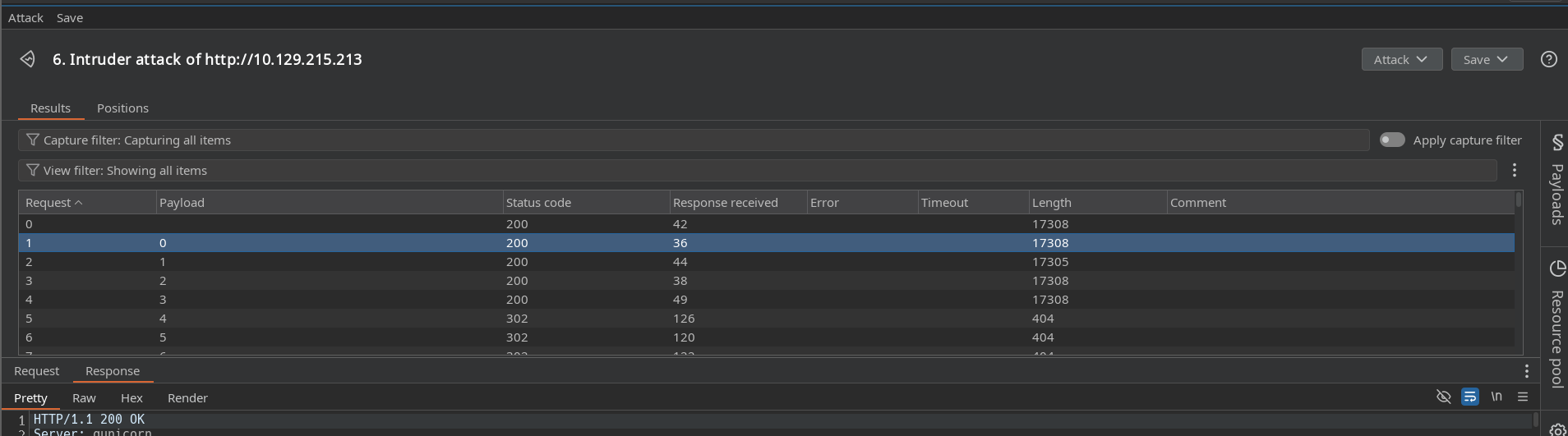Click the settings gear icon at bottom right
This screenshot has height=436, width=1568.
pyautogui.click(x=1556, y=429)
